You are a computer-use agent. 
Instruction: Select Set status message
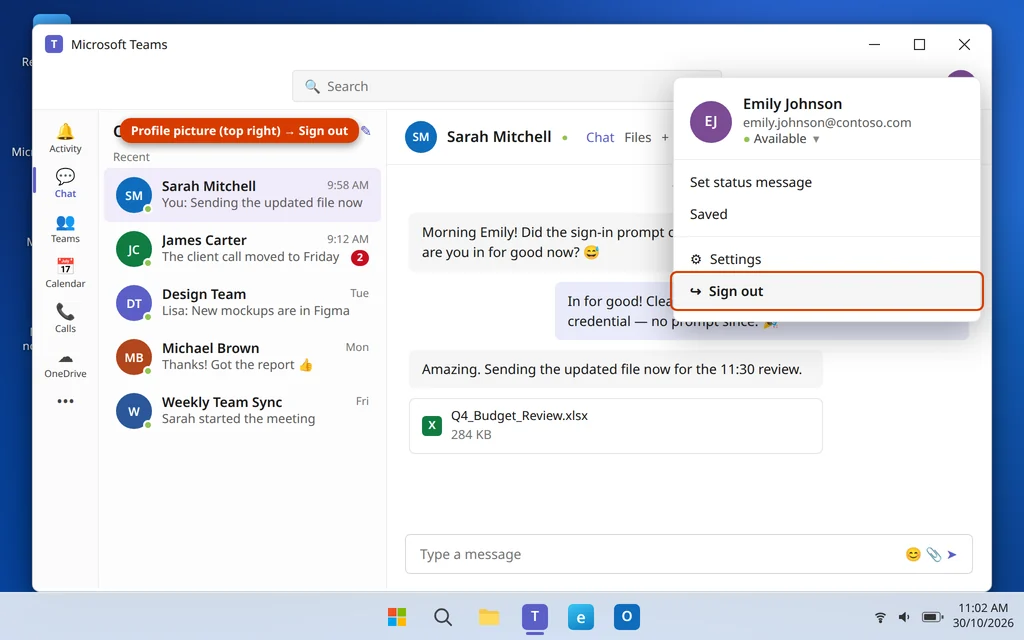click(x=827, y=182)
